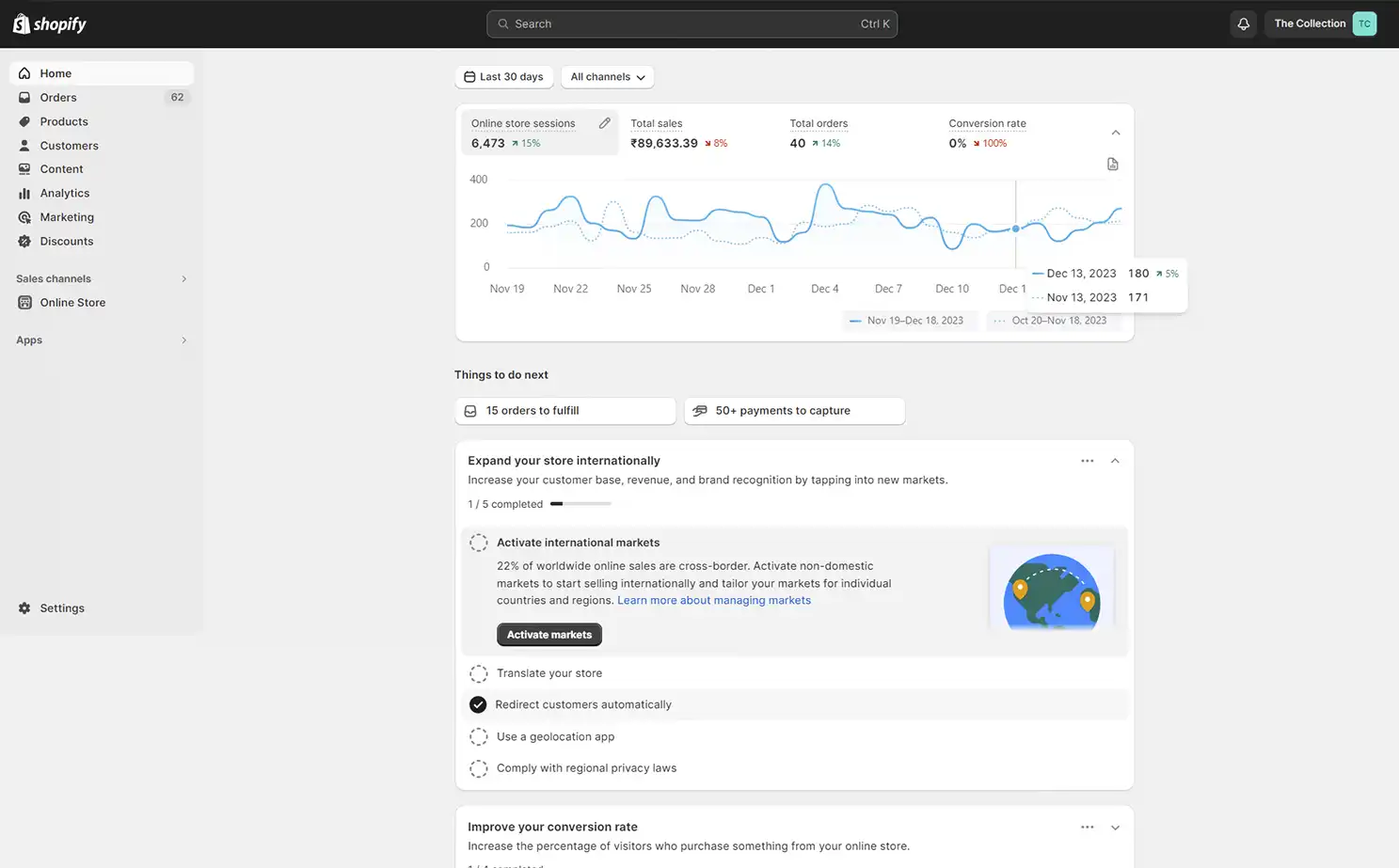Click the pencil to edit Online store sessions metric
The width and height of the screenshot is (1399, 868).
click(x=605, y=122)
